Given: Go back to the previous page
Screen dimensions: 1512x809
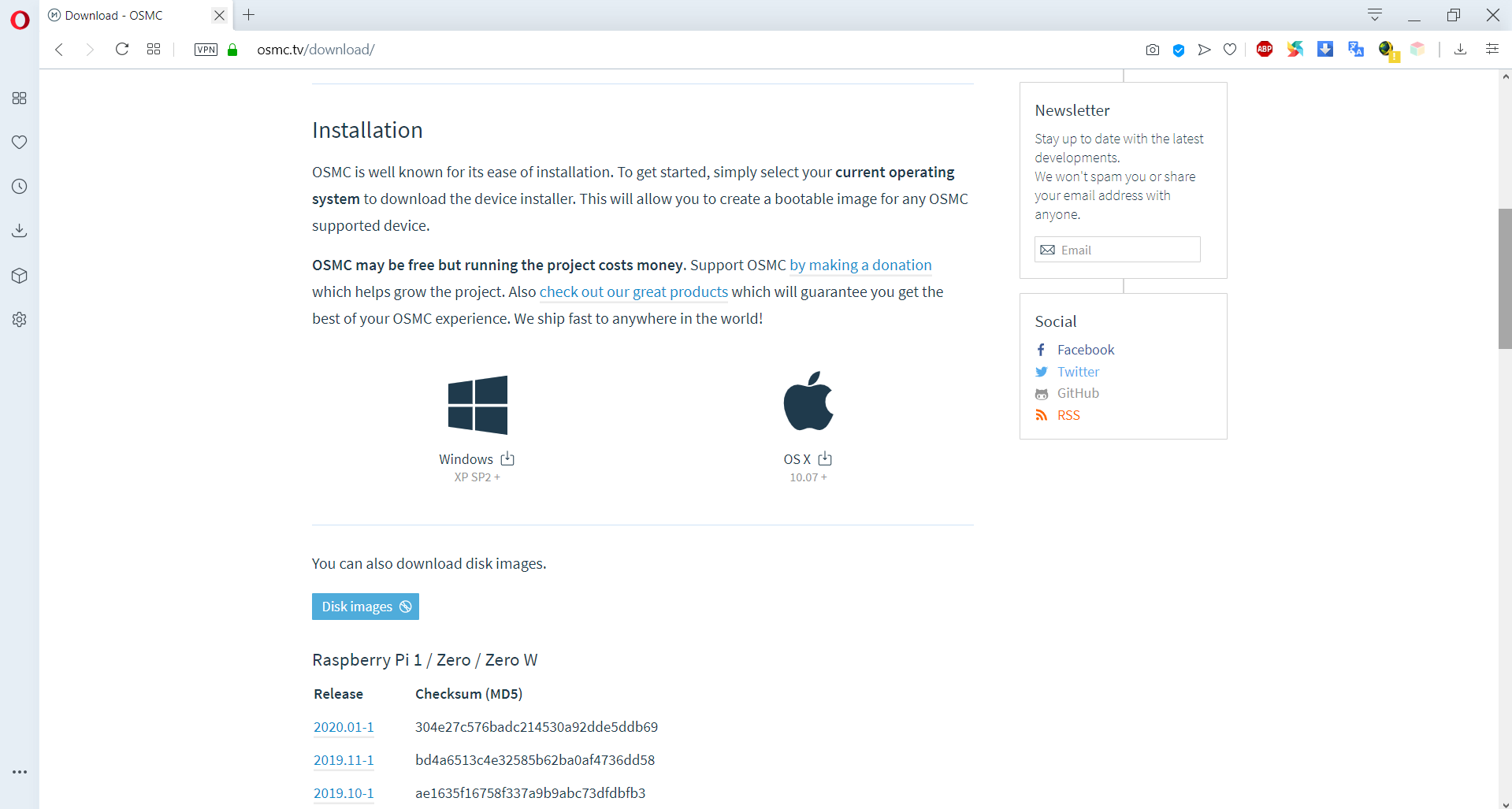Looking at the screenshot, I should [59, 50].
